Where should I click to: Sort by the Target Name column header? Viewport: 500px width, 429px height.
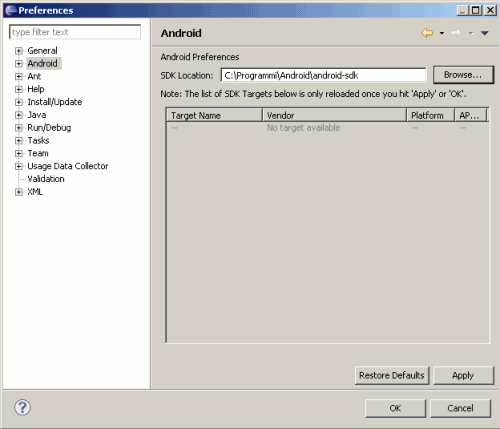click(214, 115)
